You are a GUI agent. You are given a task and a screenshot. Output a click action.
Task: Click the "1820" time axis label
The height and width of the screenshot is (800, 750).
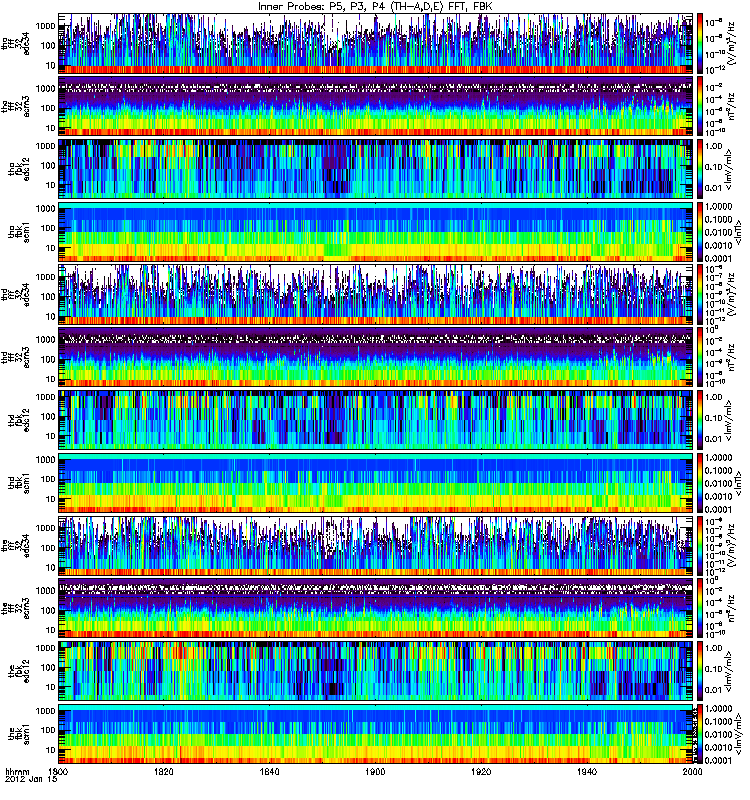point(164,771)
